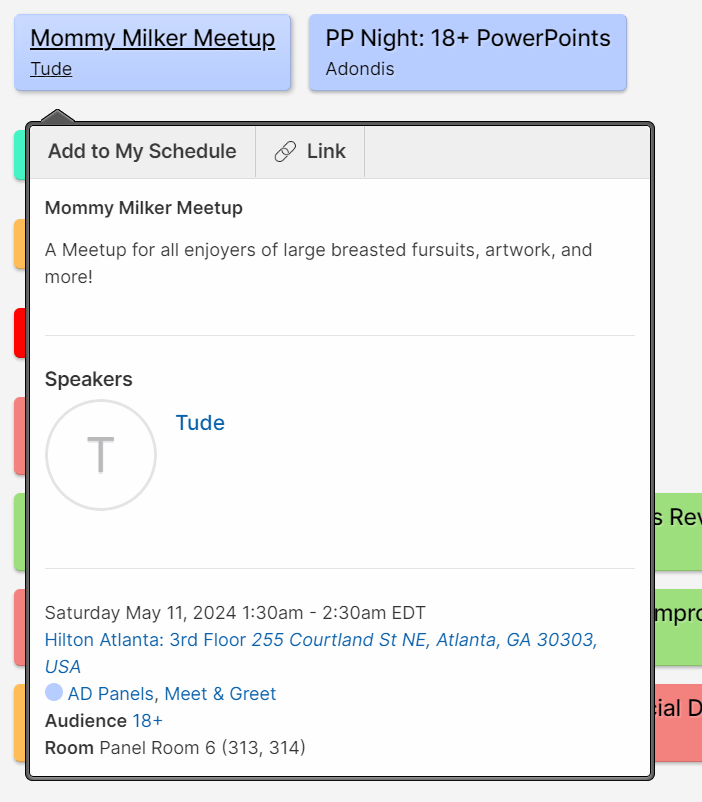Open Tude's speaker profile name link
The width and height of the screenshot is (702, 802).
200,423
